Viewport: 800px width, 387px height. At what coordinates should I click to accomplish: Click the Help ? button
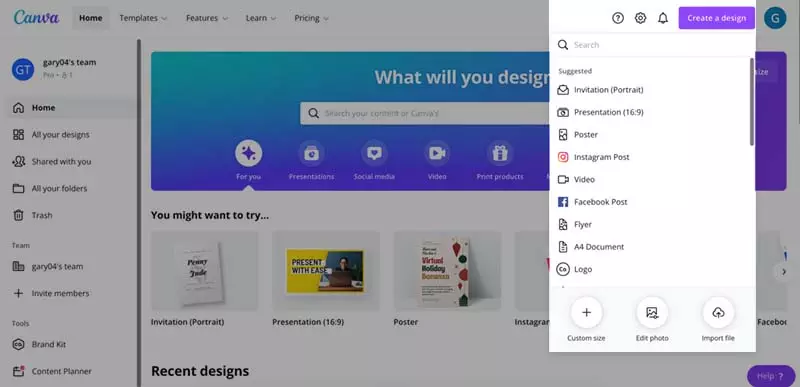(771, 376)
